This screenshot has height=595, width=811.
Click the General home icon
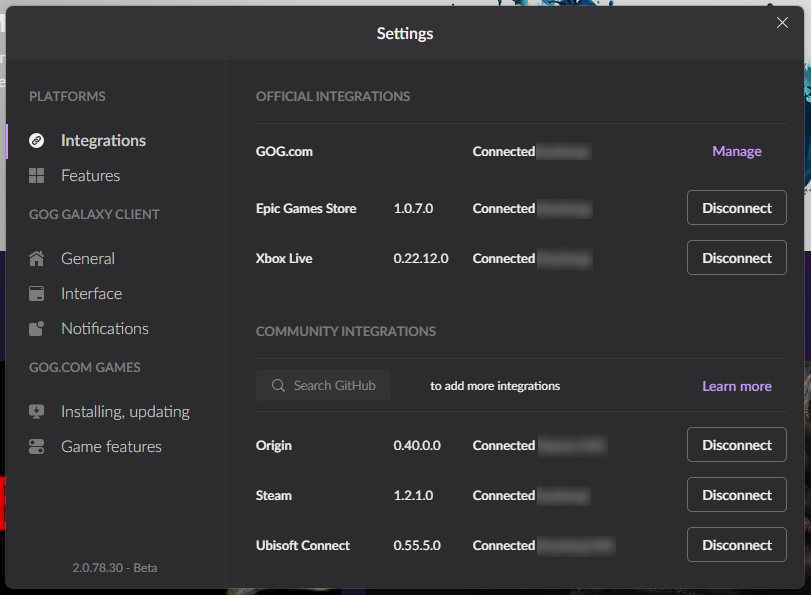36,258
